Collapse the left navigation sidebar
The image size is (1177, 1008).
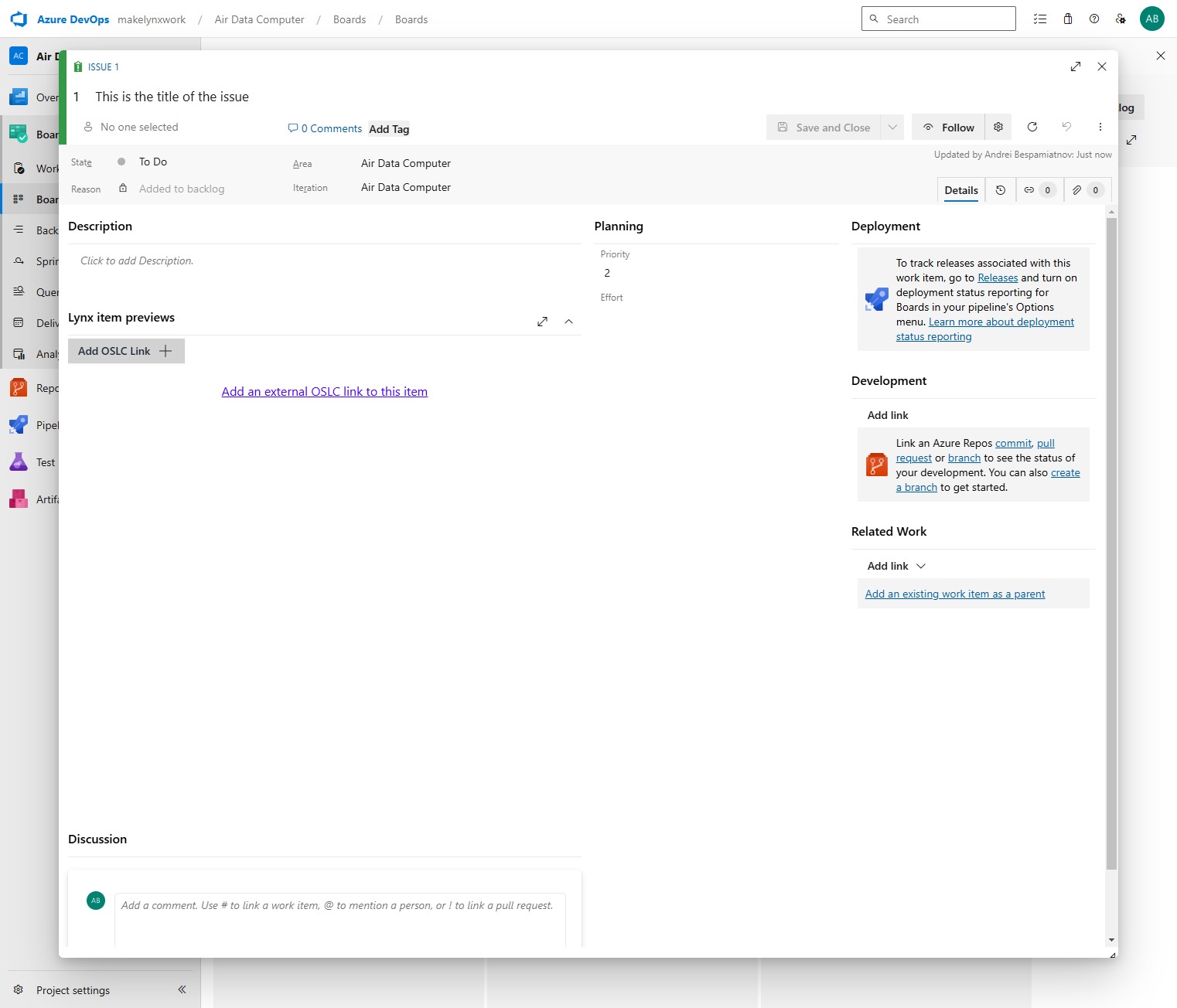pyautogui.click(x=182, y=989)
